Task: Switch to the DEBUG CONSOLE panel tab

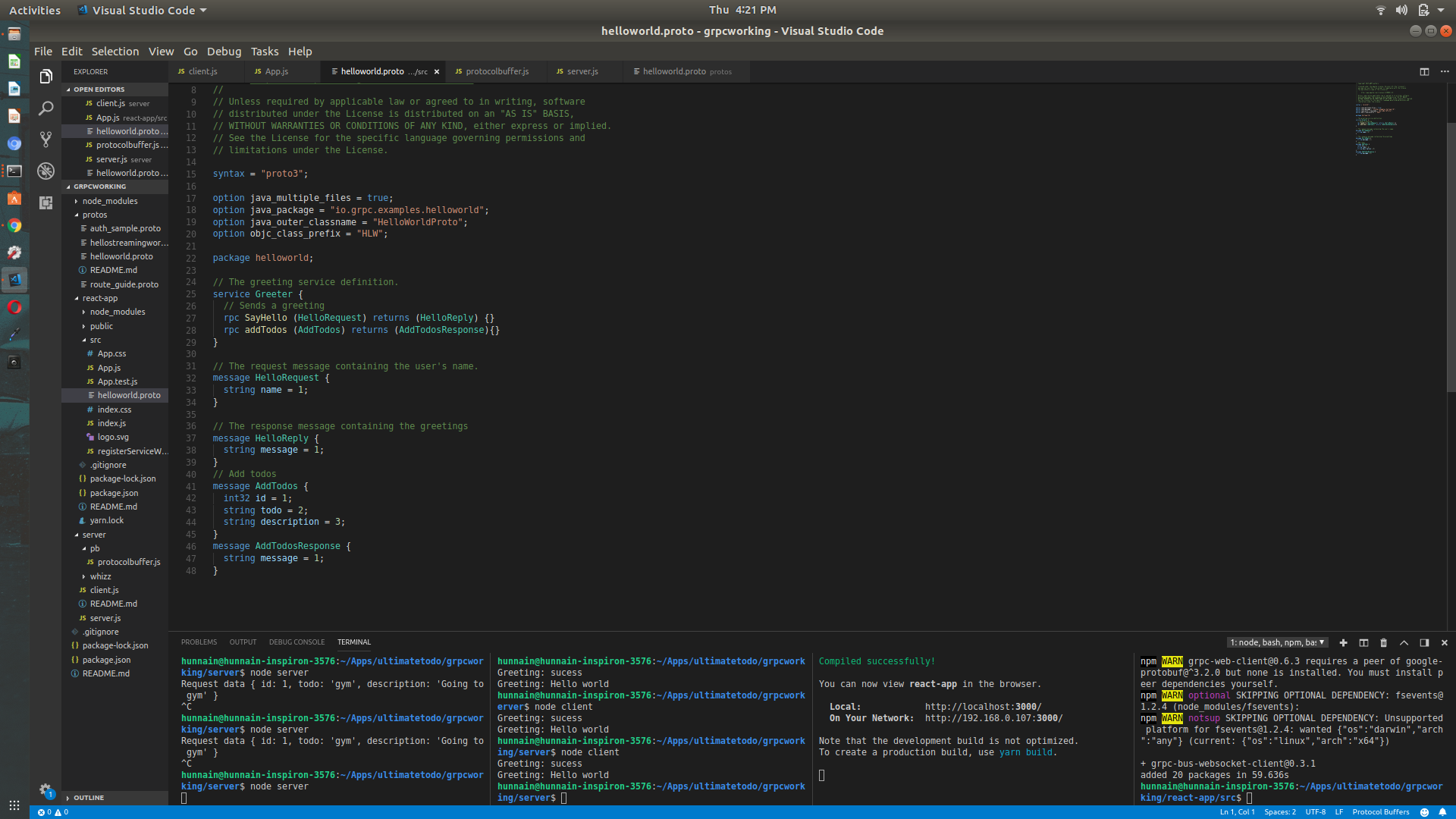Action: click(297, 642)
